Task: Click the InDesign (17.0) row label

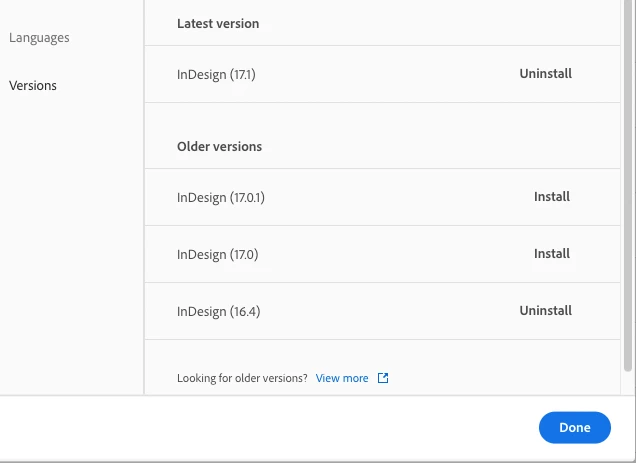Action: click(217, 255)
